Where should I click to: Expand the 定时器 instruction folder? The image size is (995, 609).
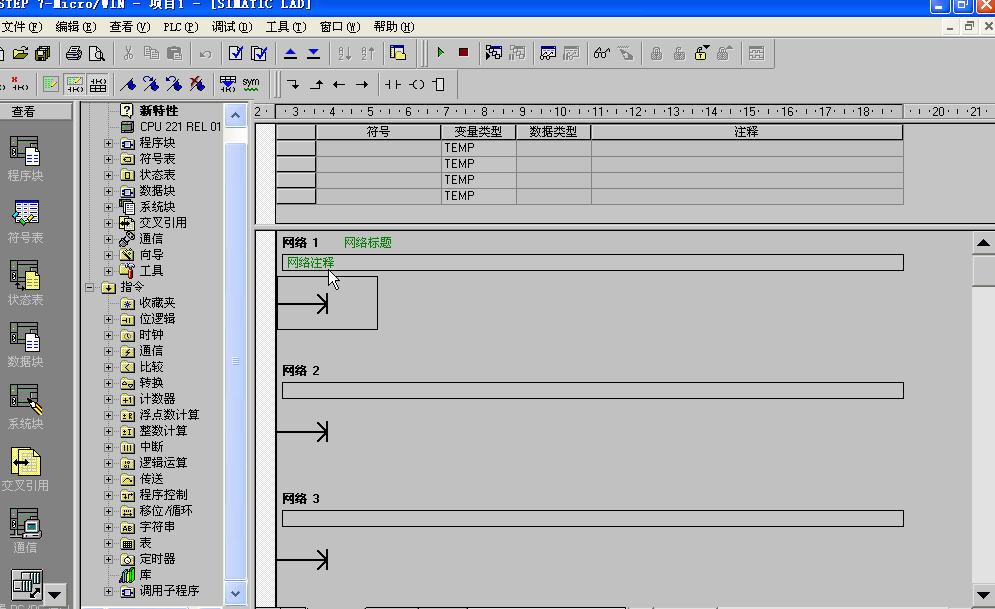pyautogui.click(x=109, y=559)
